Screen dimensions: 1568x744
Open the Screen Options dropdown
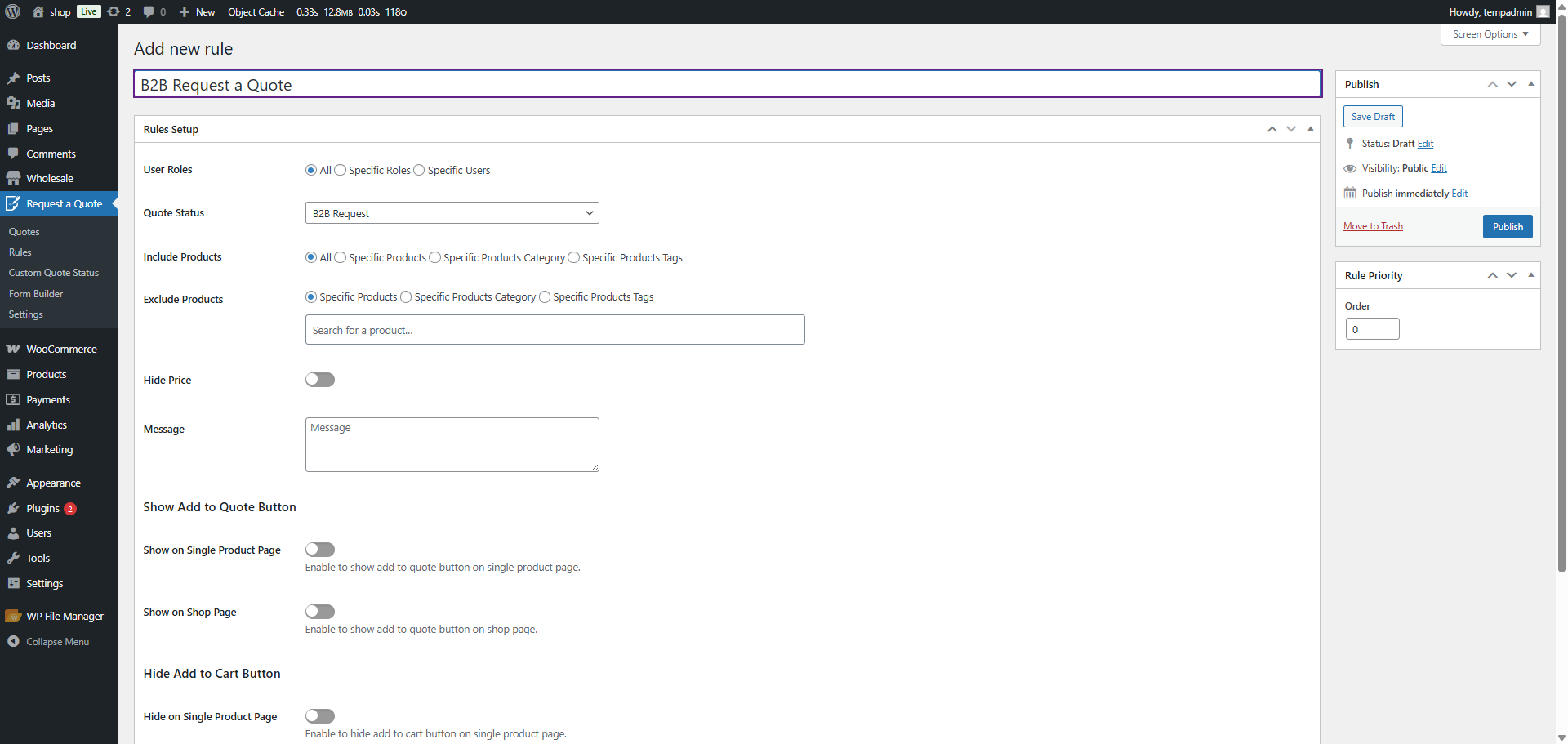point(1490,33)
